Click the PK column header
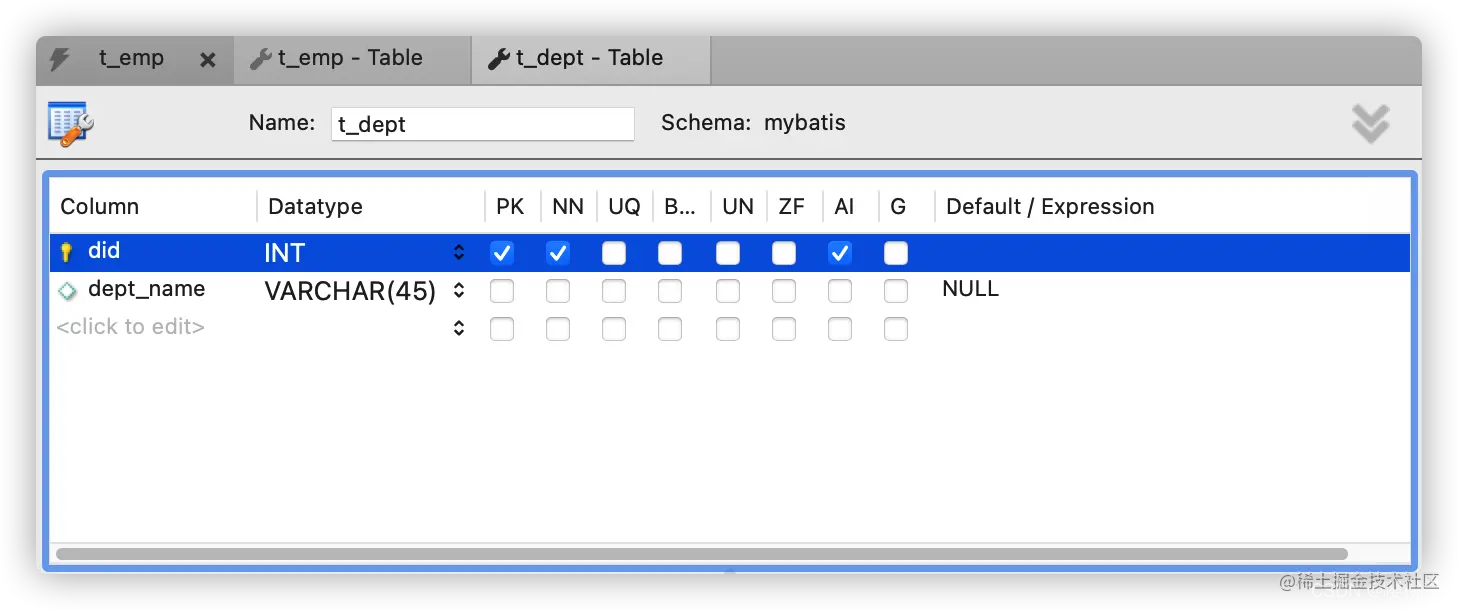Viewport: 1458px width, 610px height. click(510, 207)
